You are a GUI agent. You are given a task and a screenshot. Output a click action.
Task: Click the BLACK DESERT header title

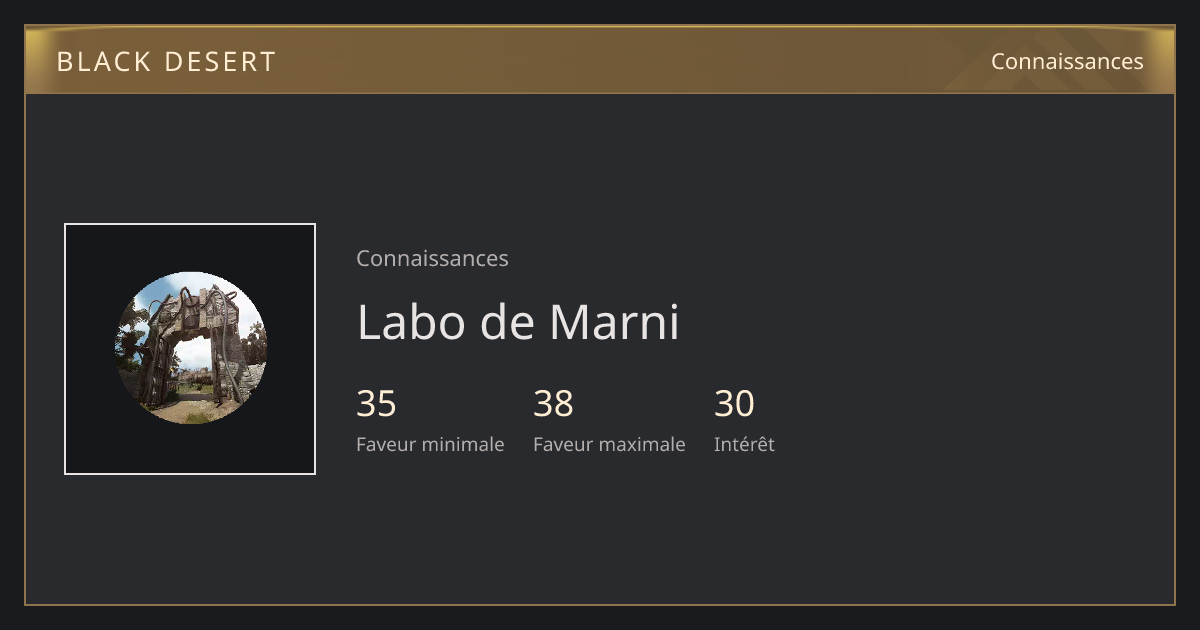[x=166, y=62]
